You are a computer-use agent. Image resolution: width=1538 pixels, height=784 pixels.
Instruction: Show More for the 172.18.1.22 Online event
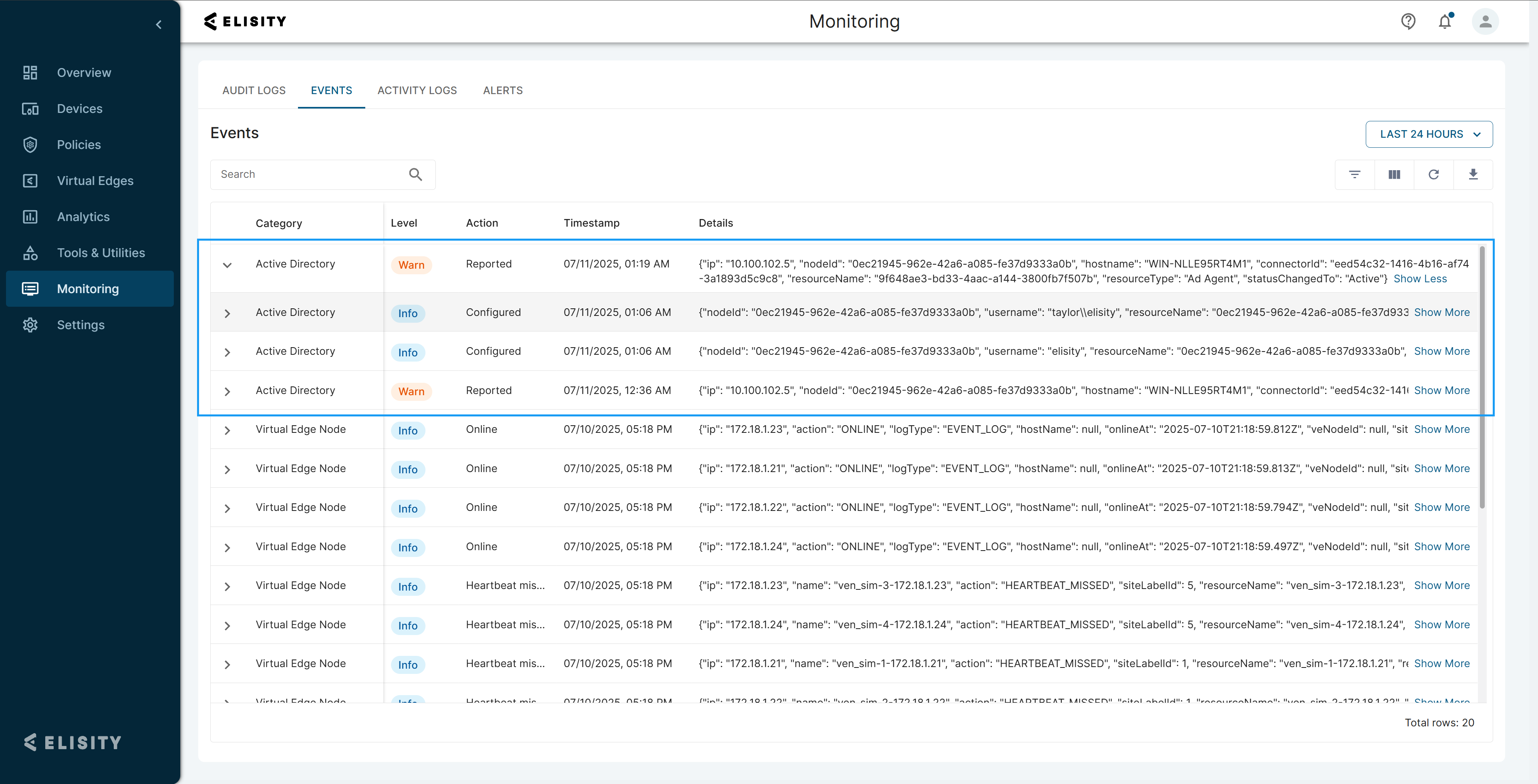1442,508
